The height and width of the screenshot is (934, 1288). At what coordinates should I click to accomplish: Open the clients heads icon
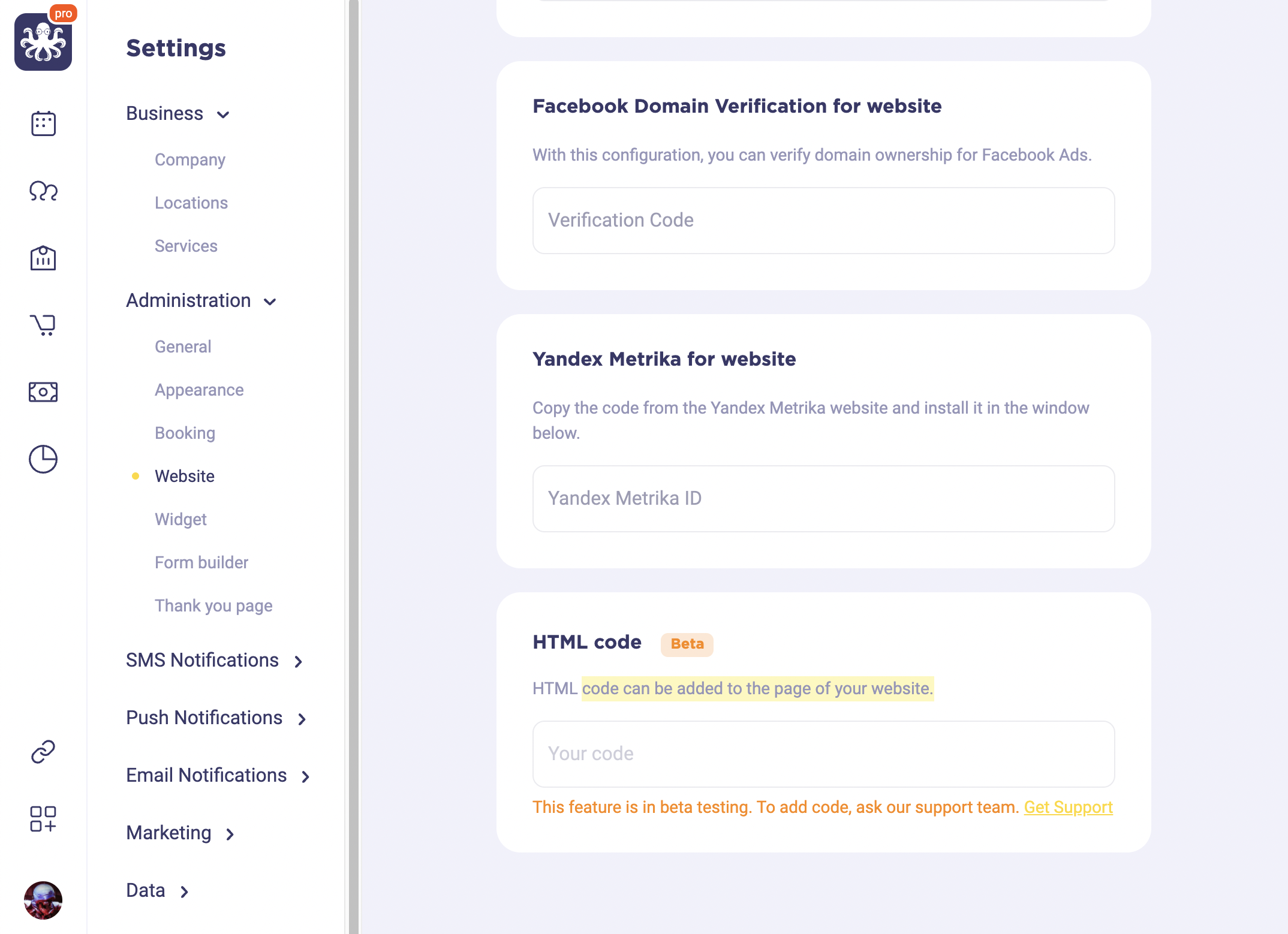click(x=43, y=191)
